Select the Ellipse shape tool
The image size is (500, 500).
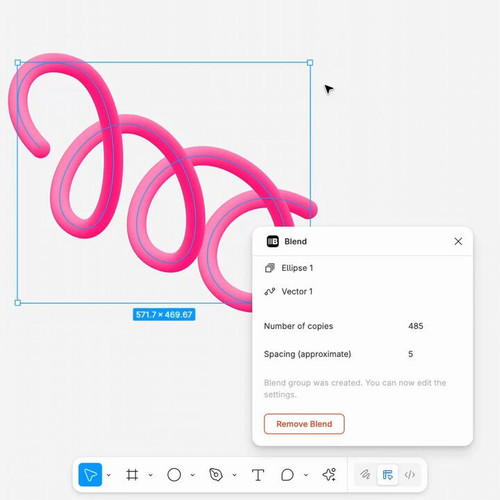(x=174, y=475)
